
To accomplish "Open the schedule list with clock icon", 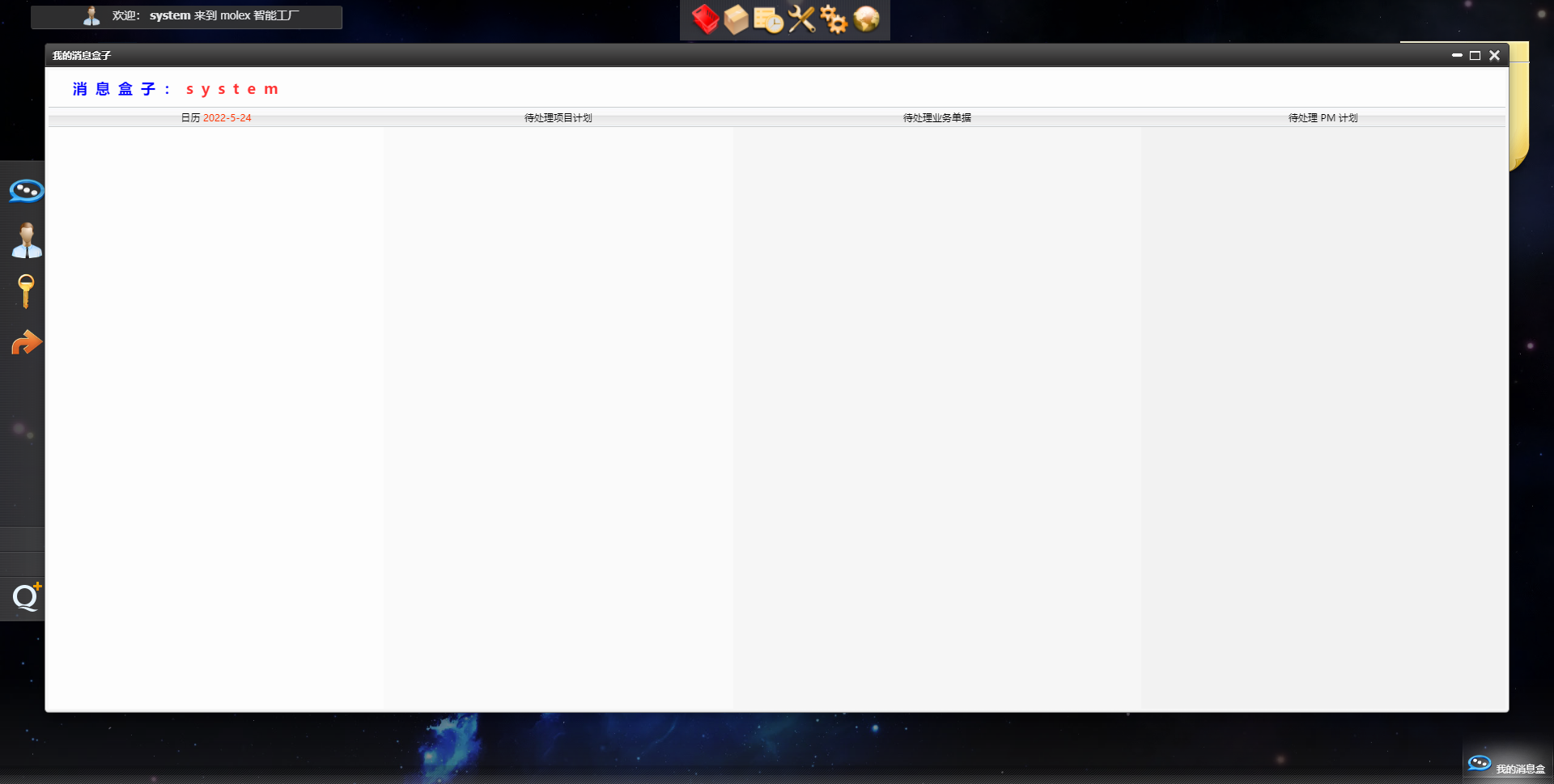I will 768,19.
